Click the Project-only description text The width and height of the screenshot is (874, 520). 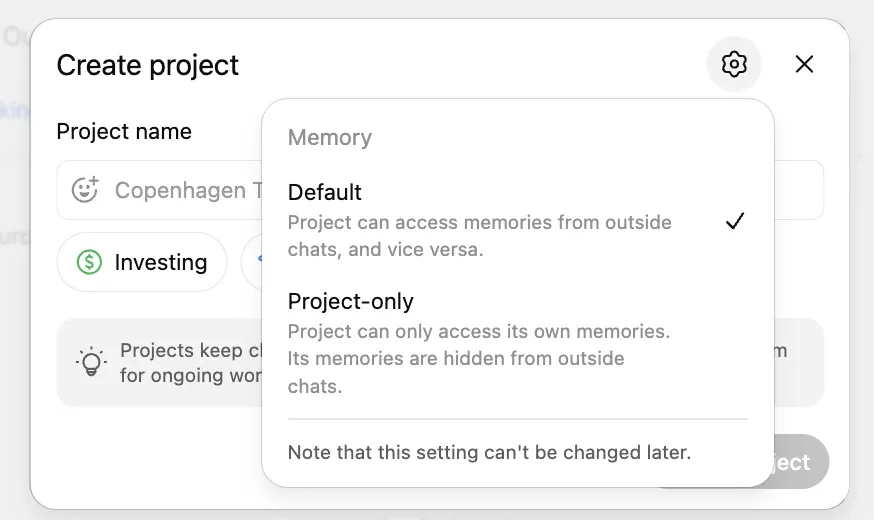(478, 358)
